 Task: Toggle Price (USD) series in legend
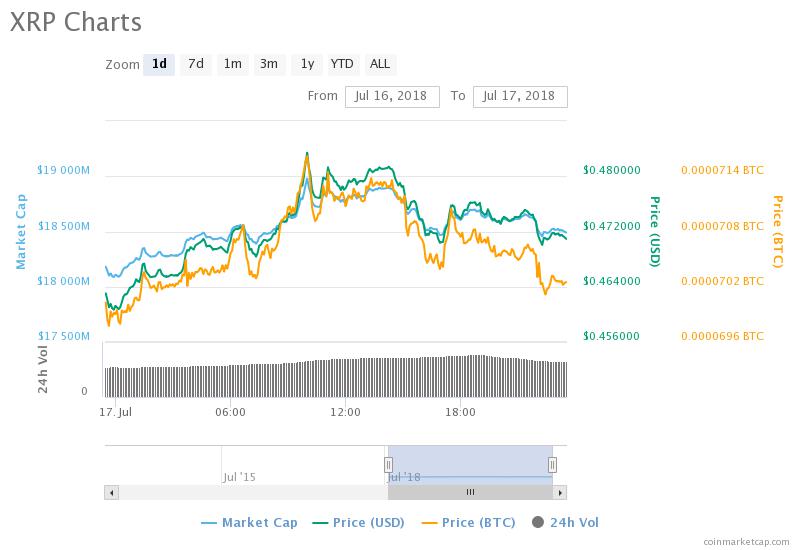(358, 523)
